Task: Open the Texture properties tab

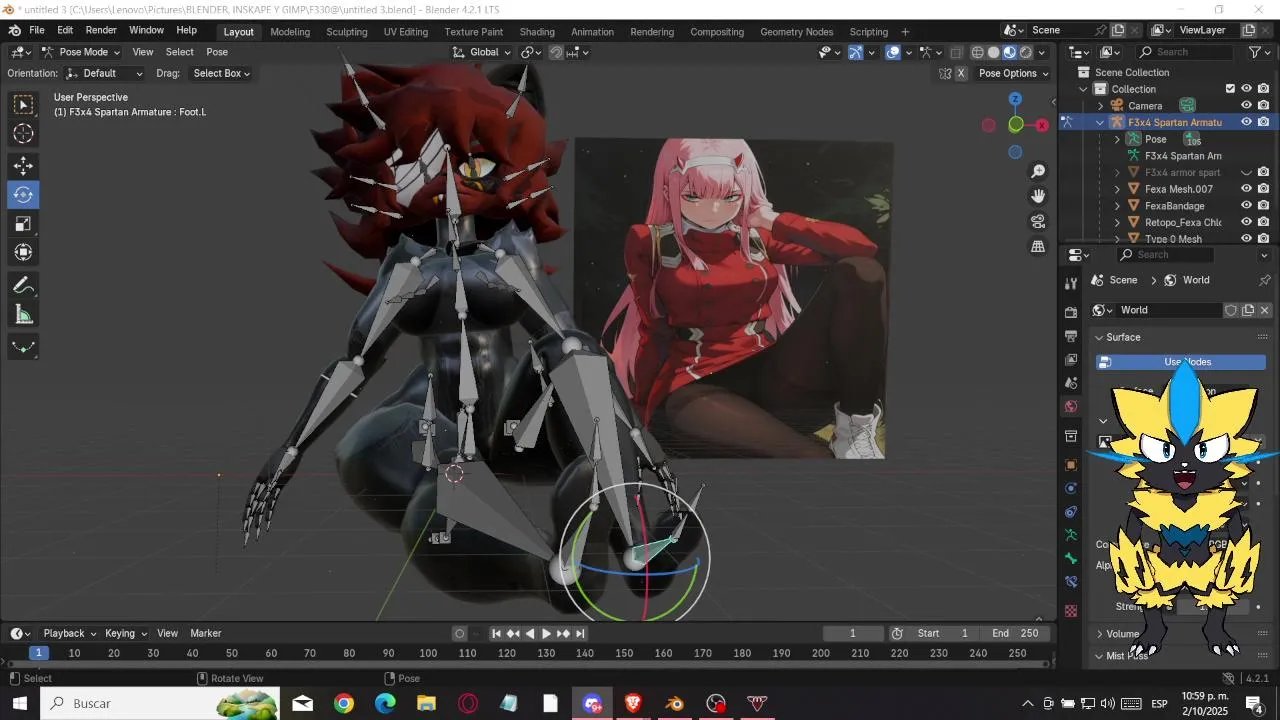Action: click(x=1071, y=610)
